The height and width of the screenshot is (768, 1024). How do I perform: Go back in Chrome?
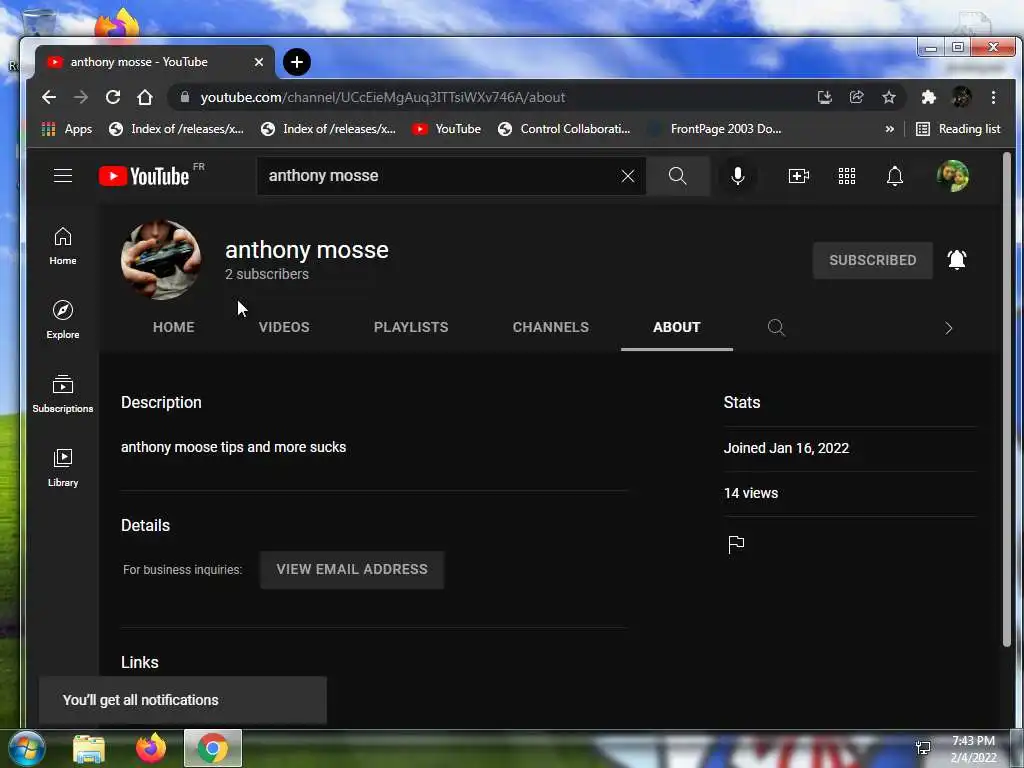pos(49,97)
